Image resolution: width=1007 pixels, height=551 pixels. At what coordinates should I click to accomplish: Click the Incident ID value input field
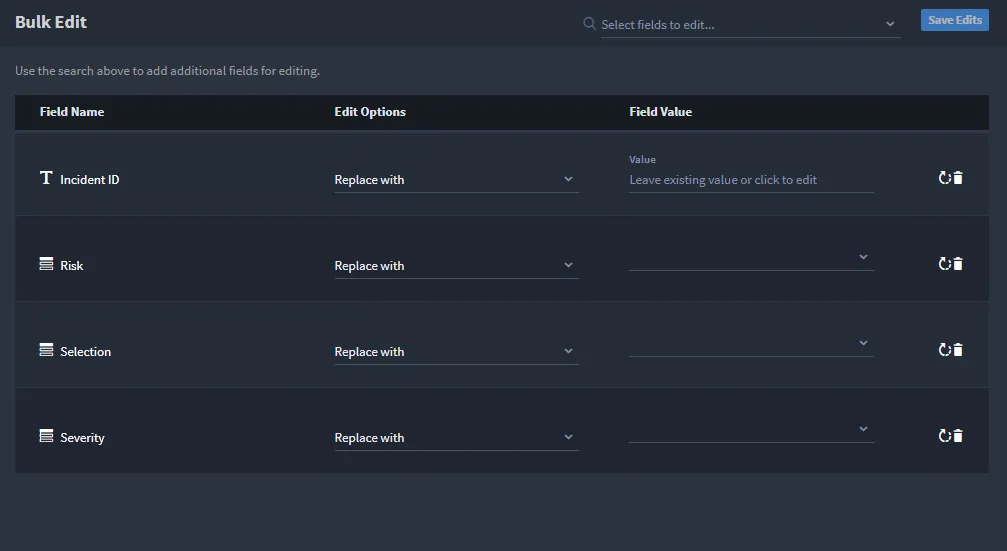coord(751,180)
